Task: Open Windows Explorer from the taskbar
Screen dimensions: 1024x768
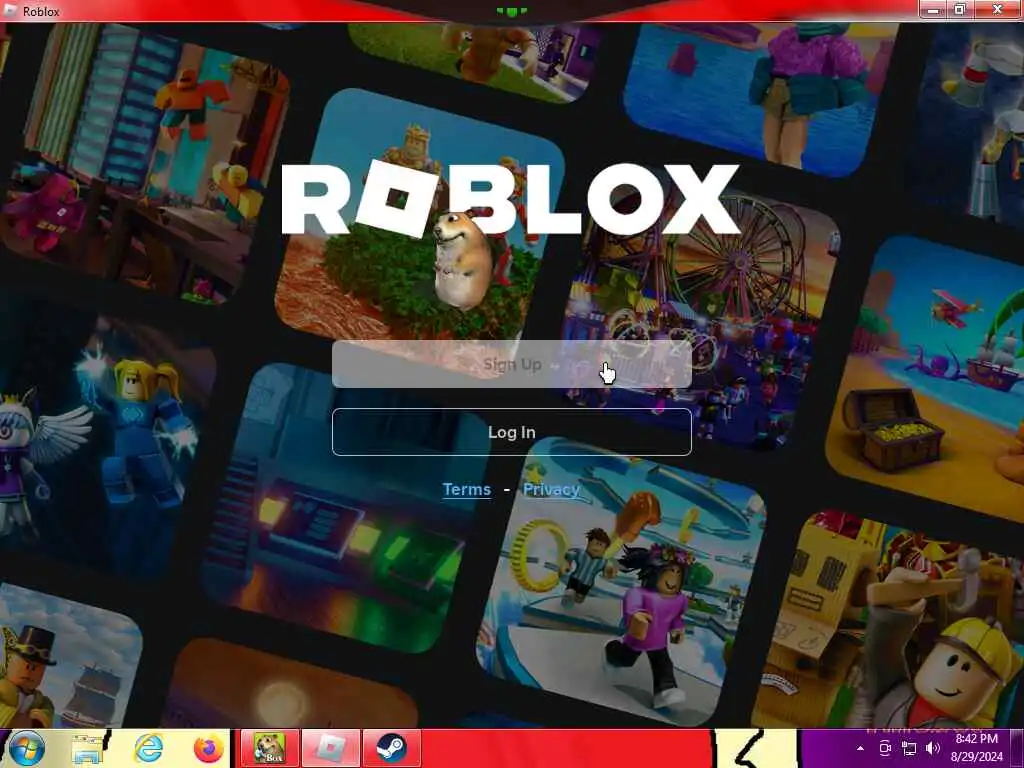Action: (x=88, y=748)
